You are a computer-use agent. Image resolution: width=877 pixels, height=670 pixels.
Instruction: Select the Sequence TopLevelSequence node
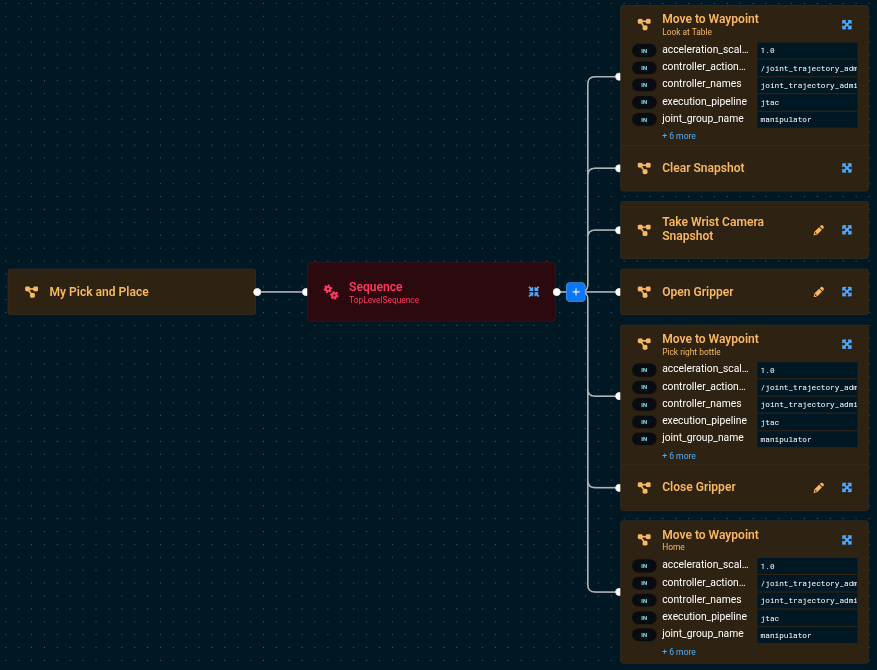[420, 292]
